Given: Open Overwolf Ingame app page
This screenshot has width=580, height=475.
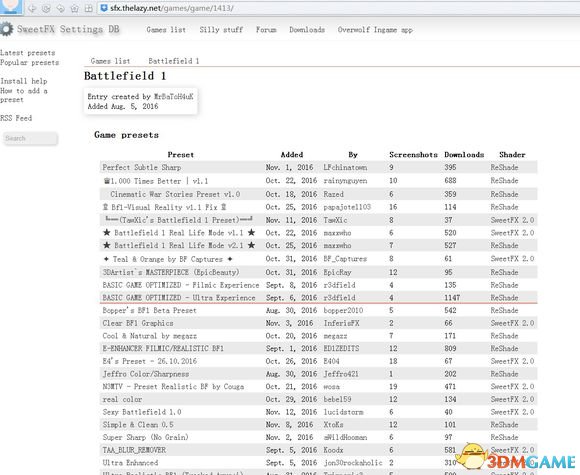Looking at the screenshot, I should tap(375, 30).
